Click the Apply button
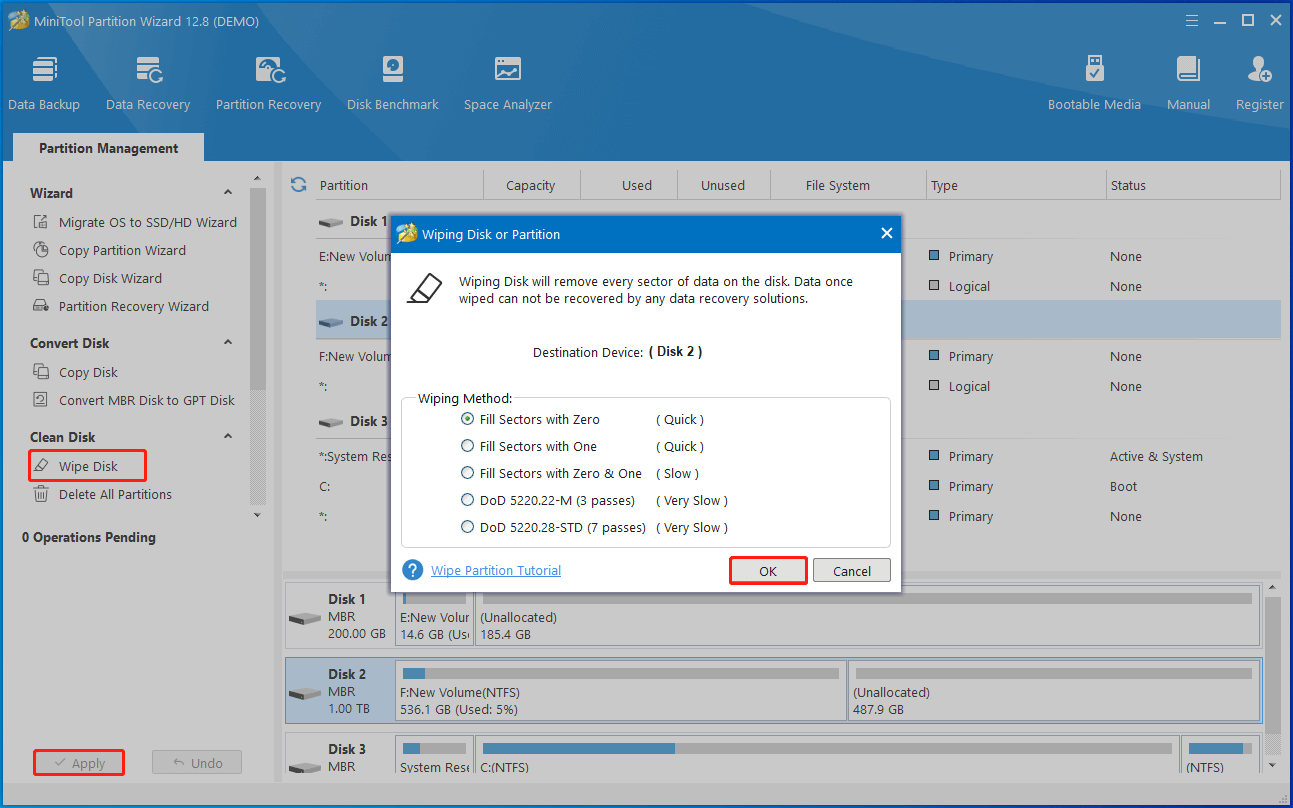1293x808 pixels. (79, 763)
